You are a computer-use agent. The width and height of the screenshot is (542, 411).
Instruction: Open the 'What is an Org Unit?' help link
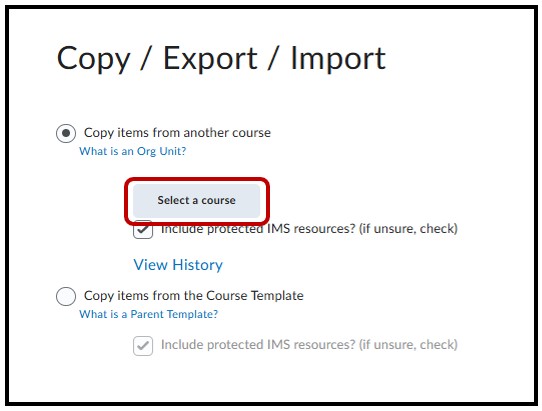click(133, 151)
